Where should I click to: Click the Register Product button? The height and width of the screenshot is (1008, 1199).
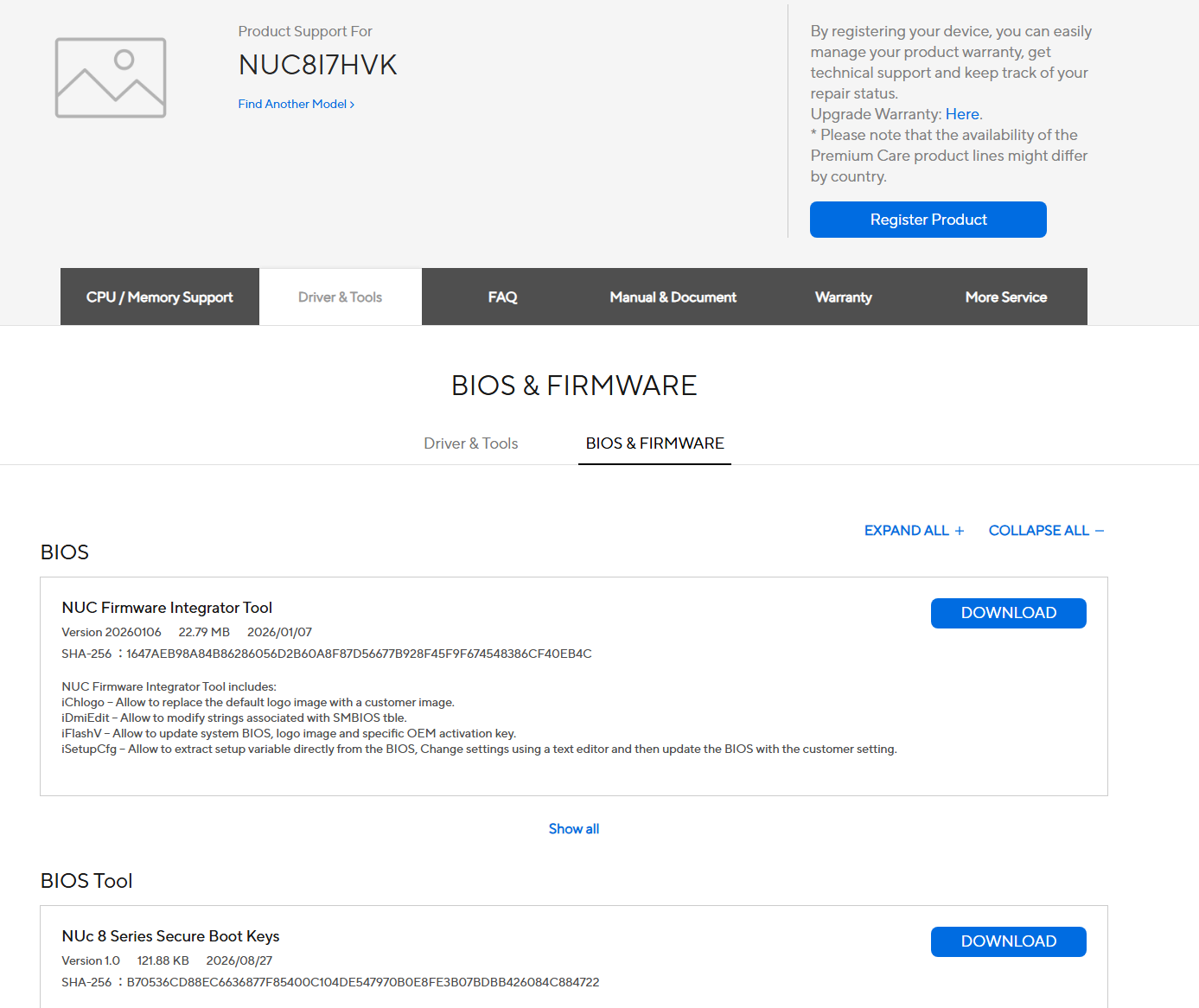(x=928, y=220)
